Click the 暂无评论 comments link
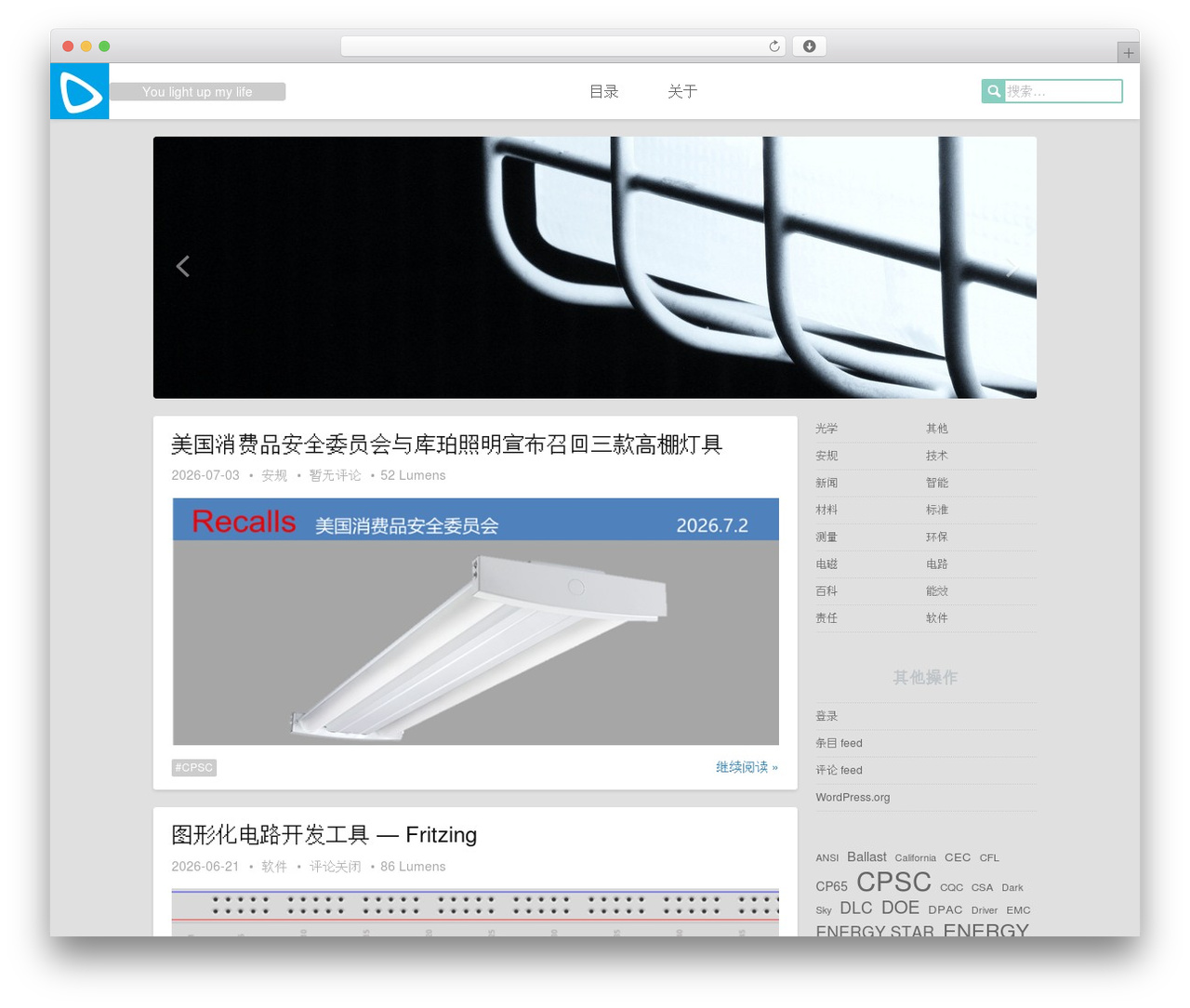This screenshot has width=1190, height=1008. click(x=335, y=475)
